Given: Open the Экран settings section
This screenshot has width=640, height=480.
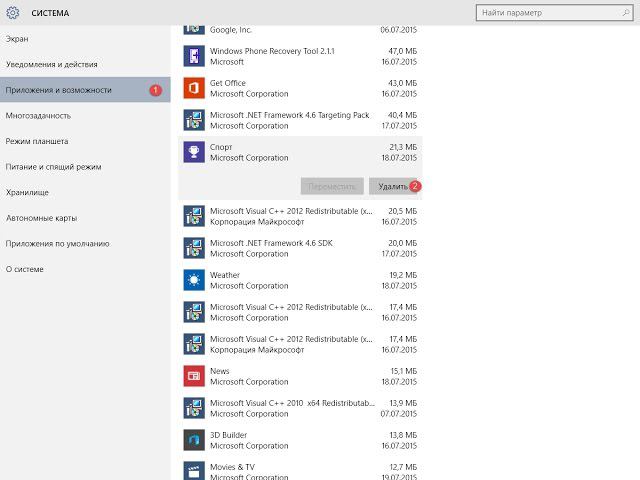Looking at the screenshot, I should [85, 39].
